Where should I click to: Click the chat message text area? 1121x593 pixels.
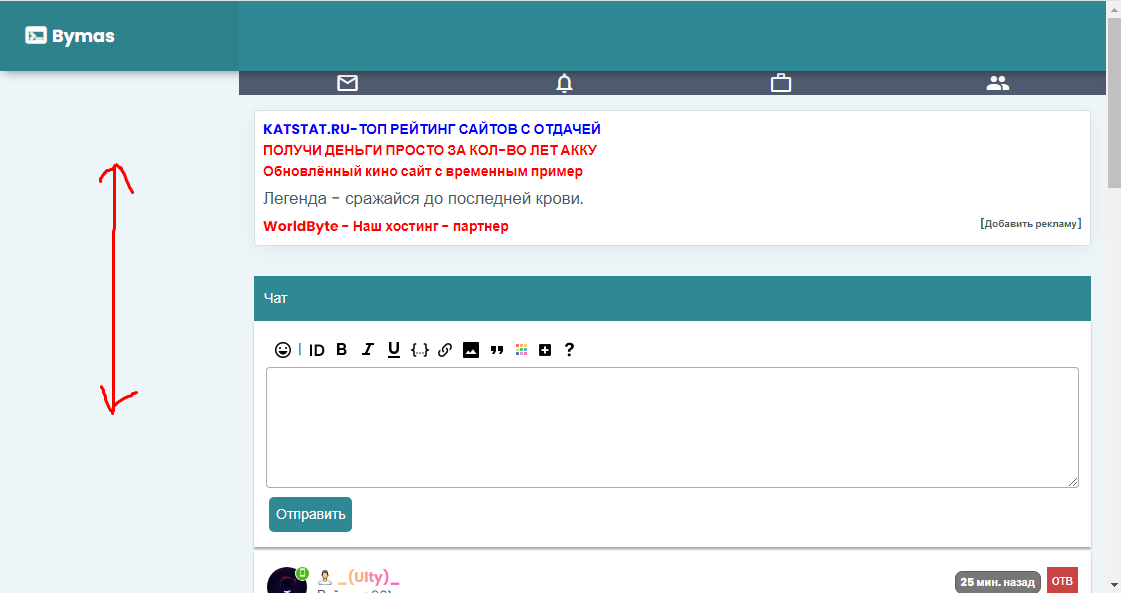pos(672,427)
